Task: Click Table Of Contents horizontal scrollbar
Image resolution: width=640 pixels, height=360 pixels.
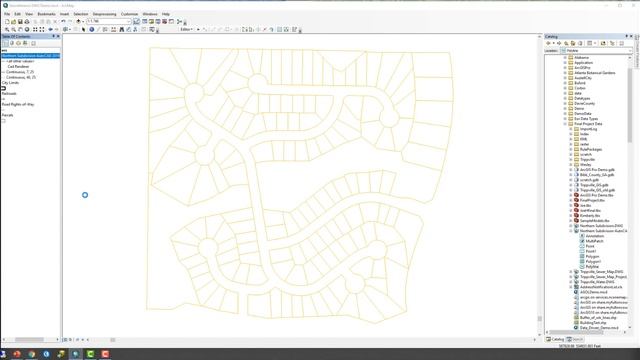Action: click(x=29, y=340)
